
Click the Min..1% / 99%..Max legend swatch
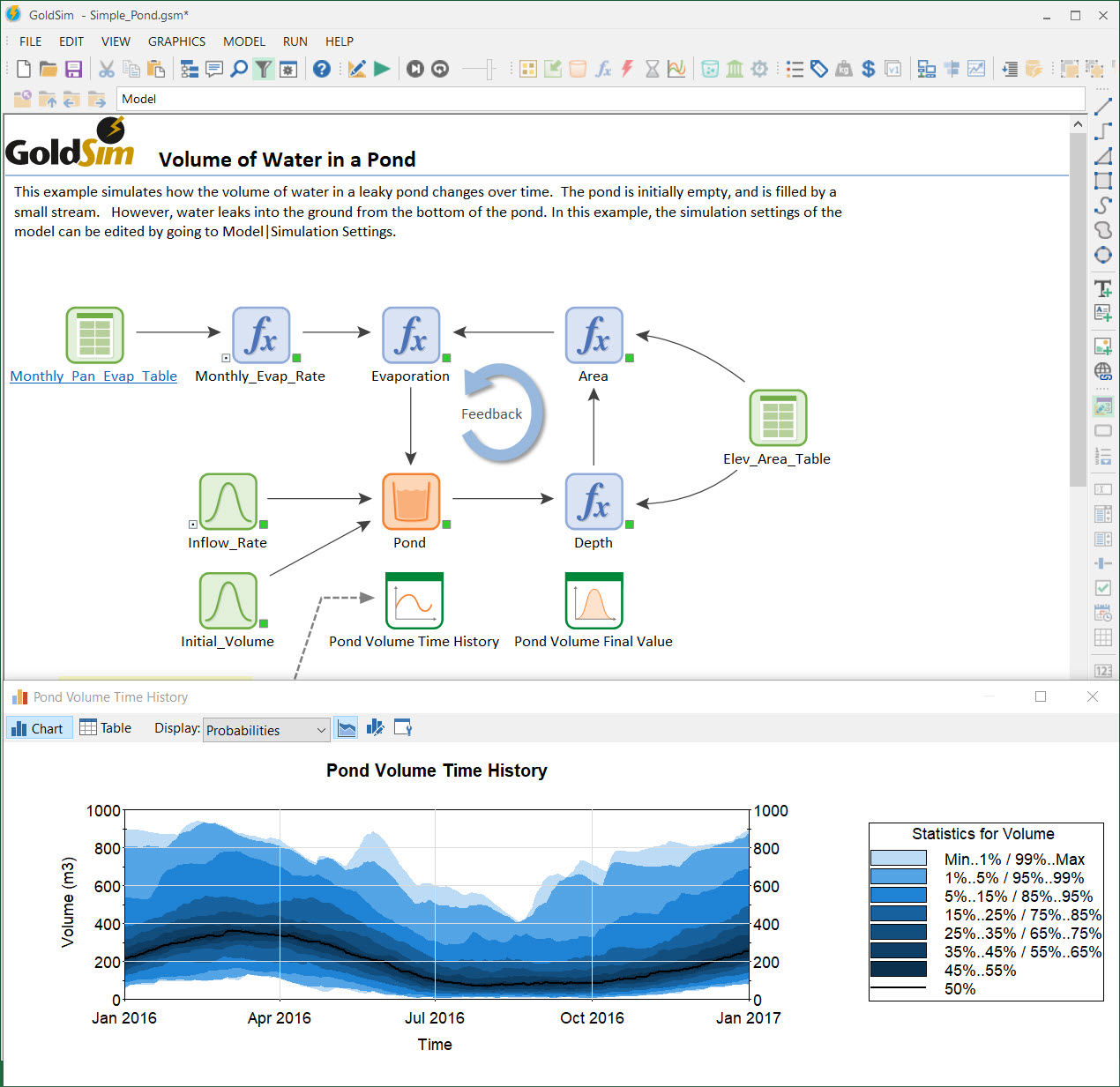coord(898,859)
